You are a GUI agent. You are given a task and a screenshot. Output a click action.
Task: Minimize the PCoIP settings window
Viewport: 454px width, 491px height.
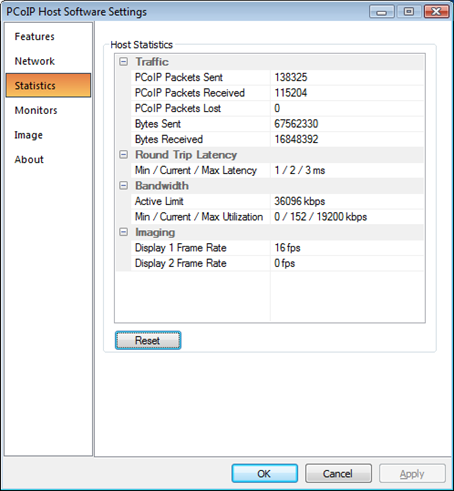382,12
